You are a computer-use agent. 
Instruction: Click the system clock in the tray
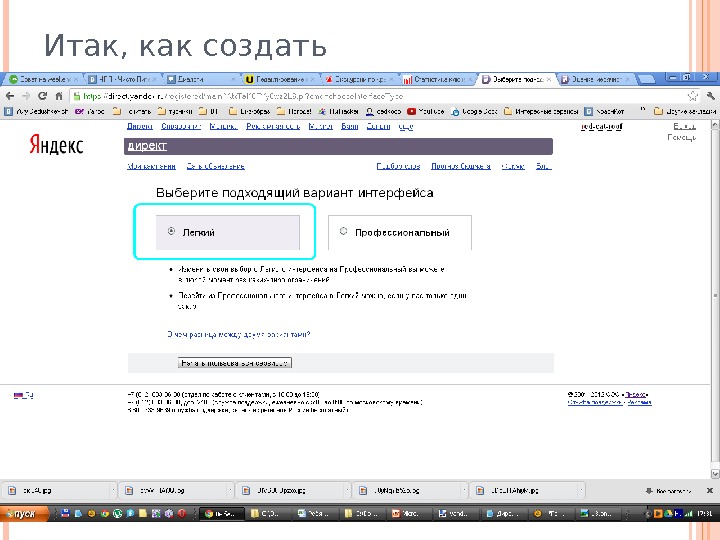pos(703,513)
